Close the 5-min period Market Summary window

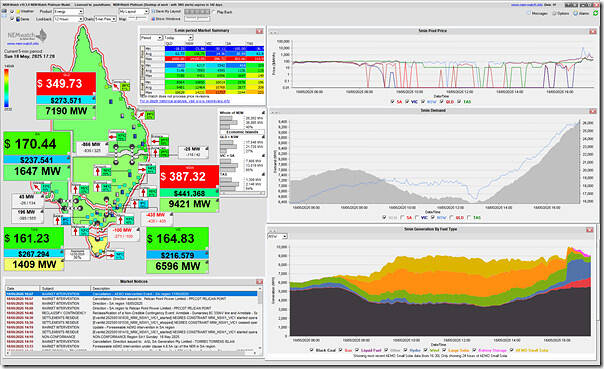[x=259, y=31]
